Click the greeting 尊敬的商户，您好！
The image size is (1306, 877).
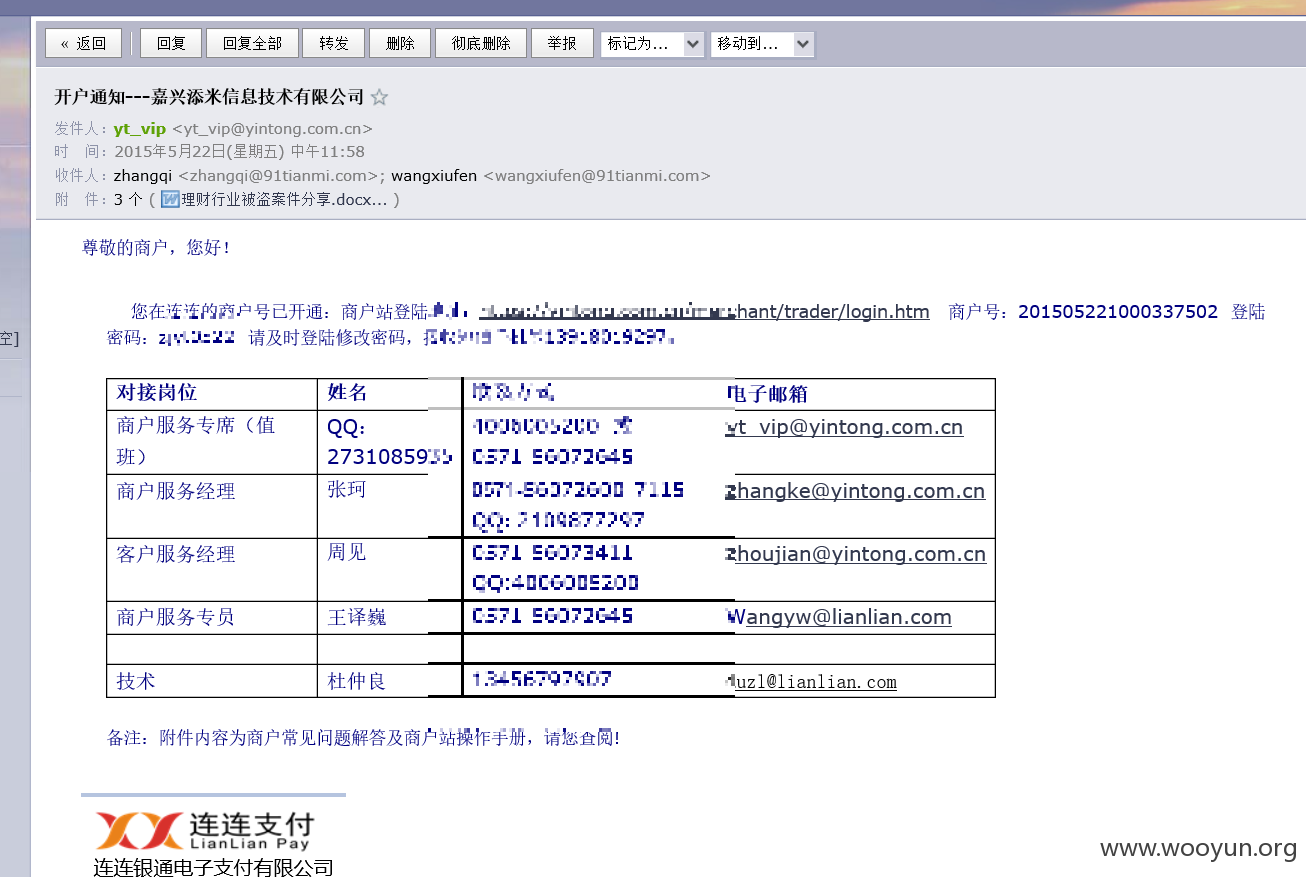[x=157, y=247]
